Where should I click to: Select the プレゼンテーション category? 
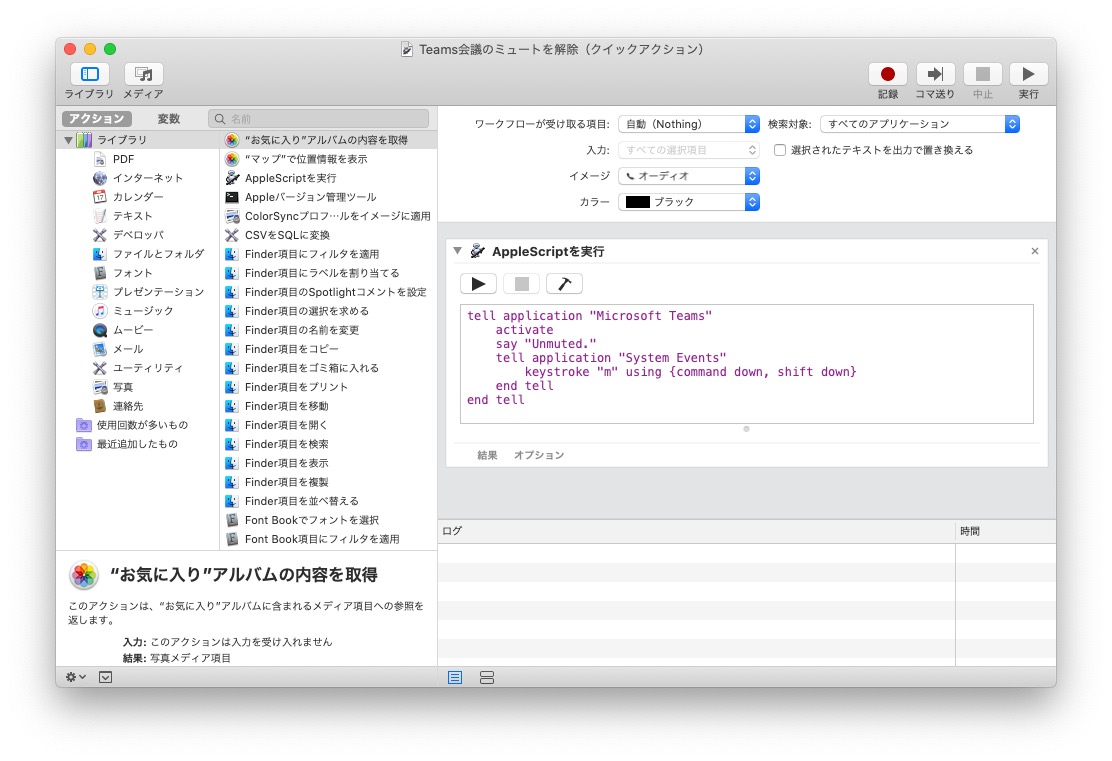[139, 292]
